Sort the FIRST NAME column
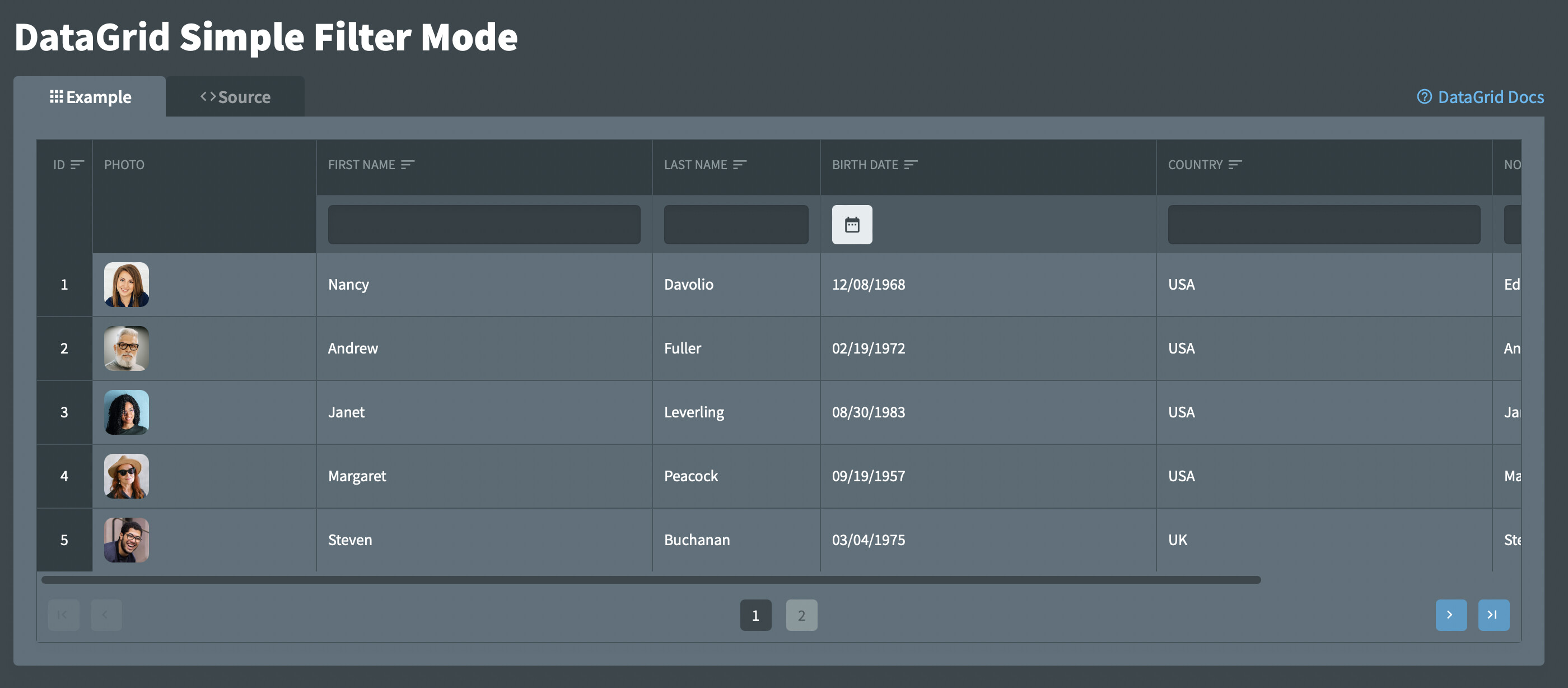 408,164
